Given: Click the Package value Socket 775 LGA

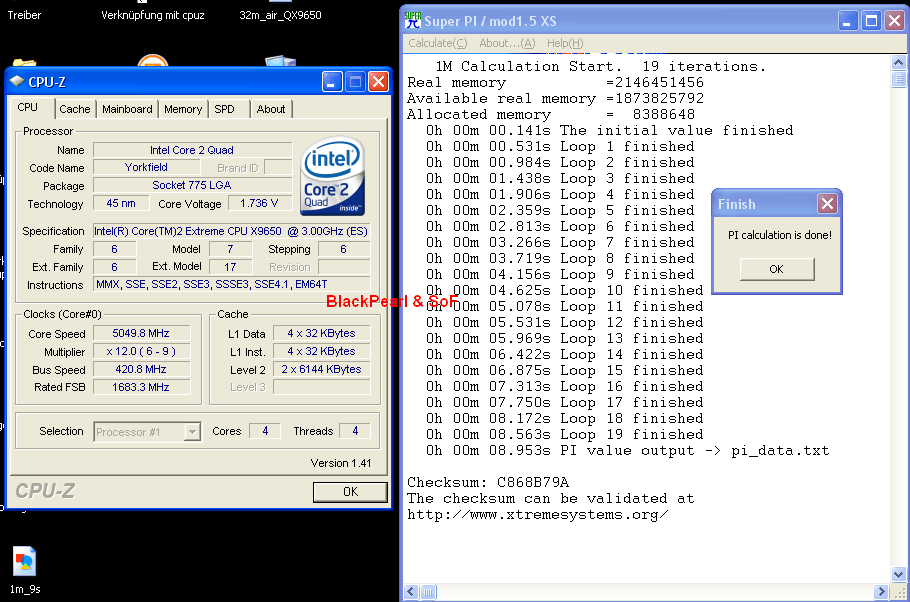Looking at the screenshot, I should coord(192,185).
